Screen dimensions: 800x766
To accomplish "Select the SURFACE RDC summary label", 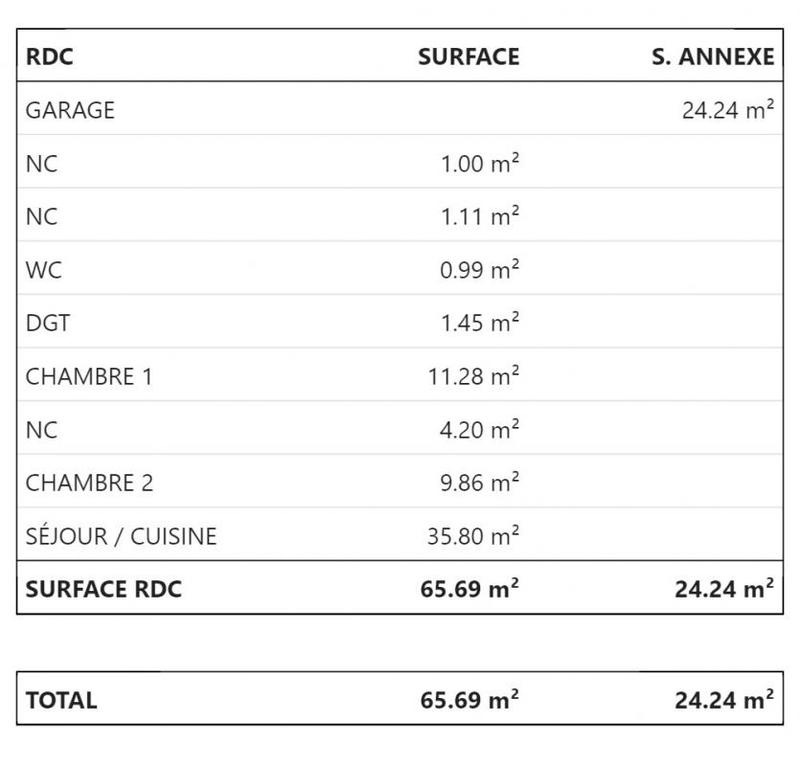I will tap(104, 588).
